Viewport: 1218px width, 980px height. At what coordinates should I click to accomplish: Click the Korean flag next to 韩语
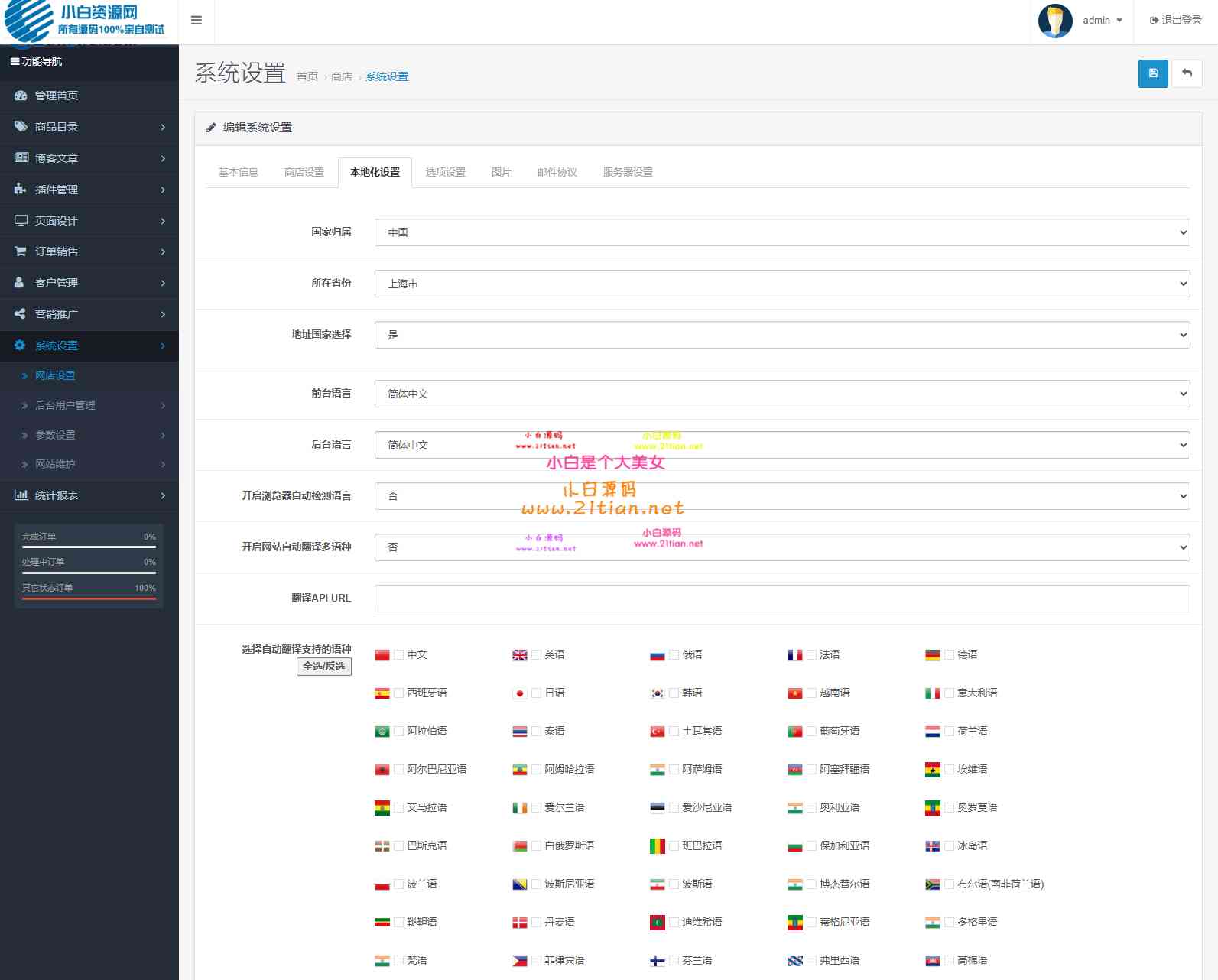[x=658, y=693]
